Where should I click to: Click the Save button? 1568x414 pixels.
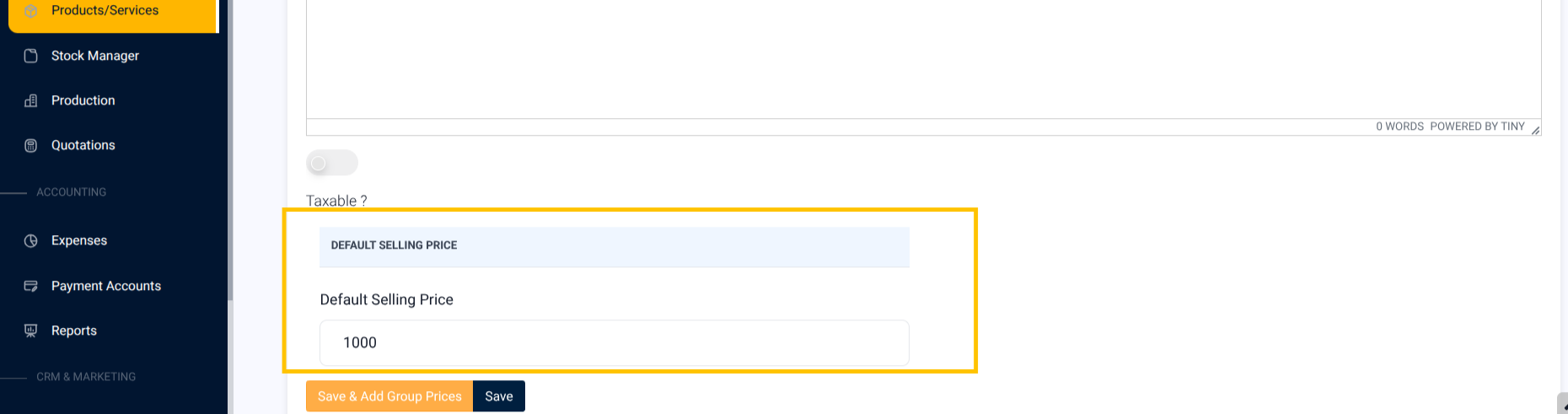(499, 396)
